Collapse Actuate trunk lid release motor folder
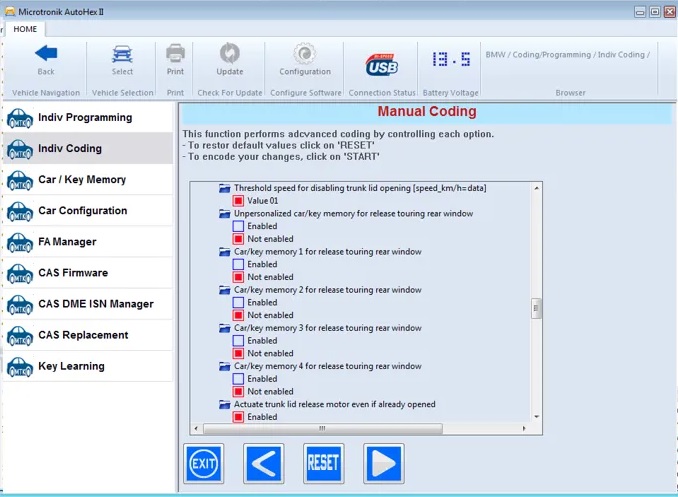Image resolution: width=678 pixels, height=497 pixels. pyautogui.click(x=224, y=404)
